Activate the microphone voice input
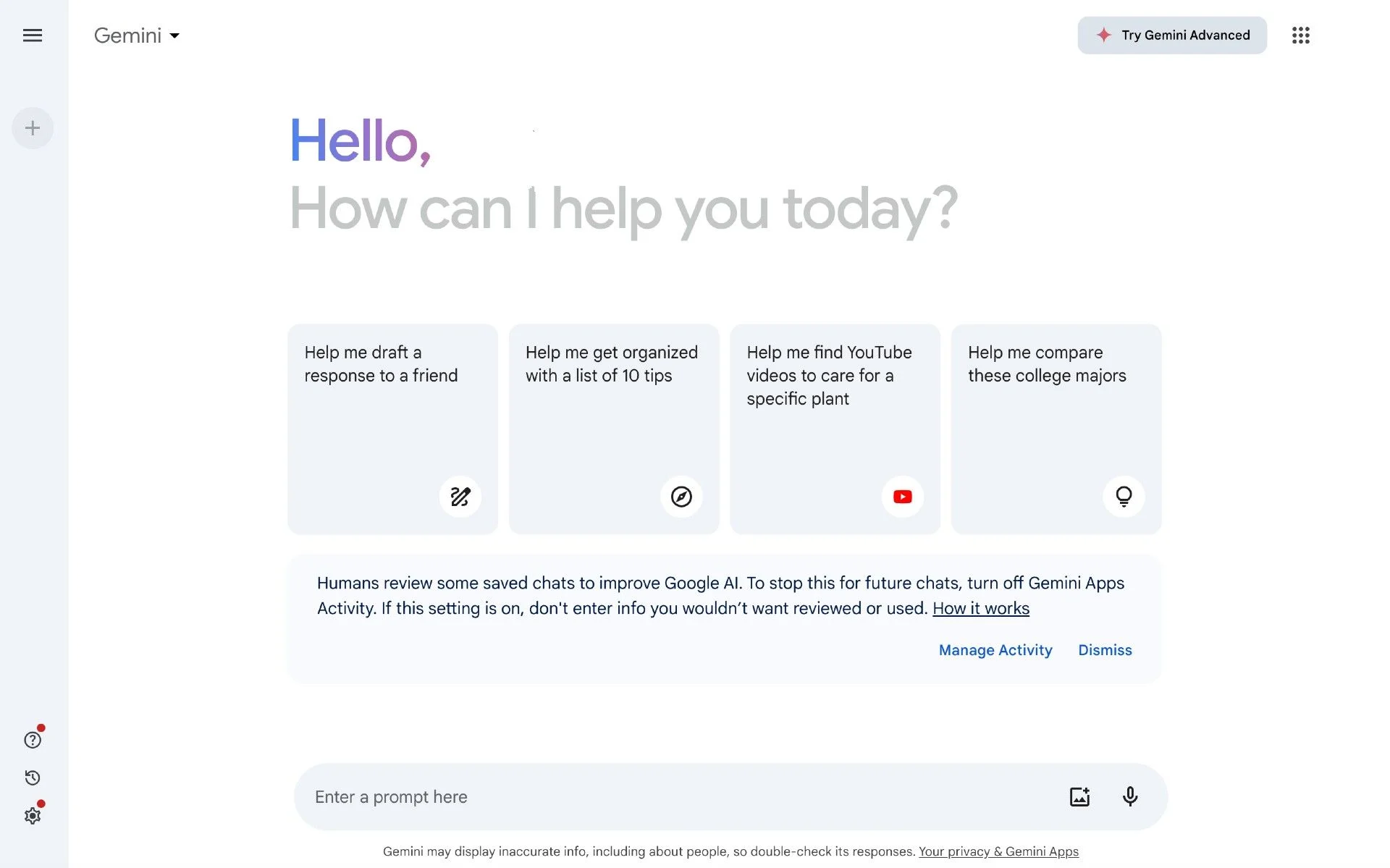This screenshot has width=1390, height=868. [1129, 796]
